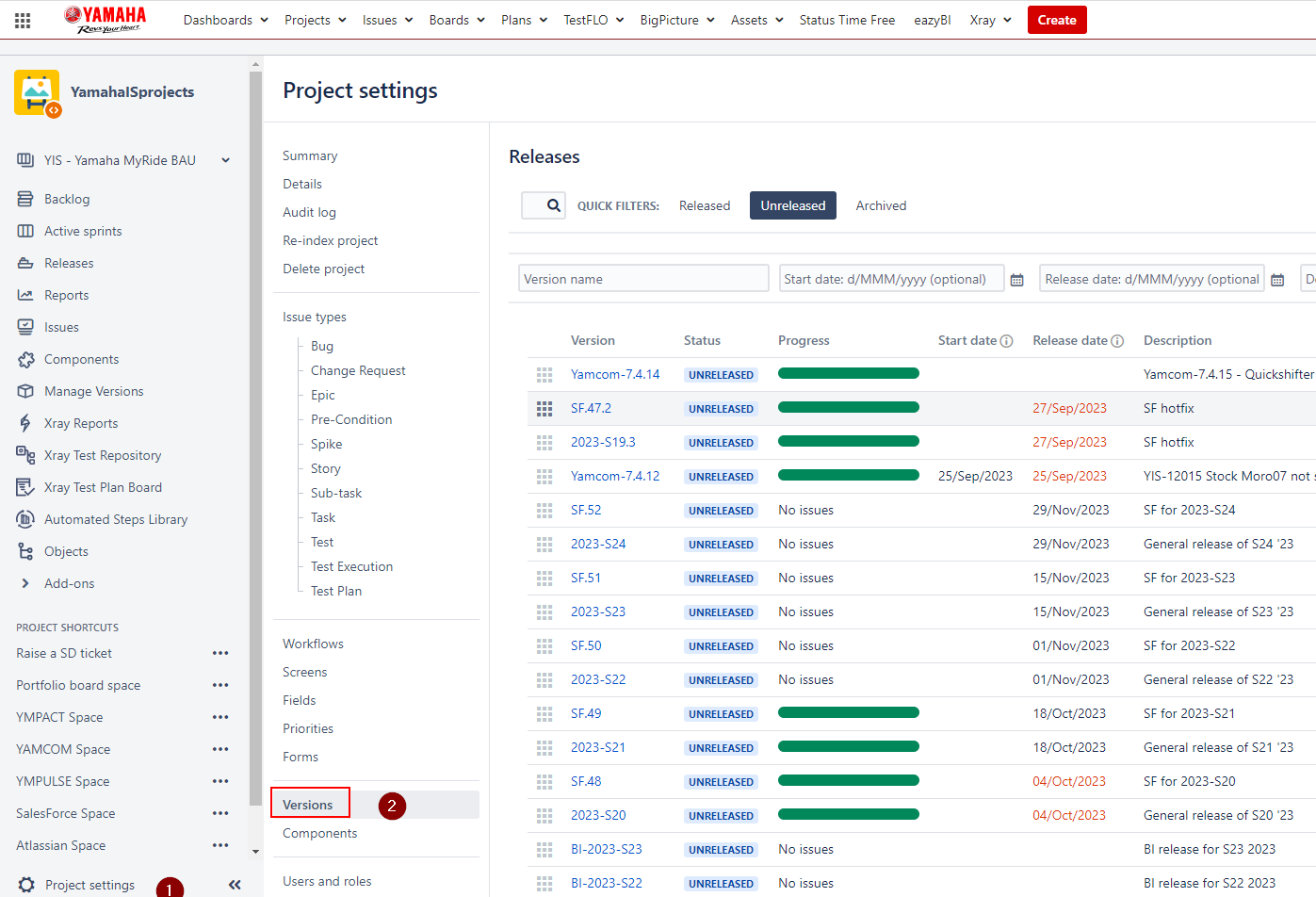Expand the Add-ons sidebar section
The width and height of the screenshot is (1316, 897).
(x=24, y=583)
